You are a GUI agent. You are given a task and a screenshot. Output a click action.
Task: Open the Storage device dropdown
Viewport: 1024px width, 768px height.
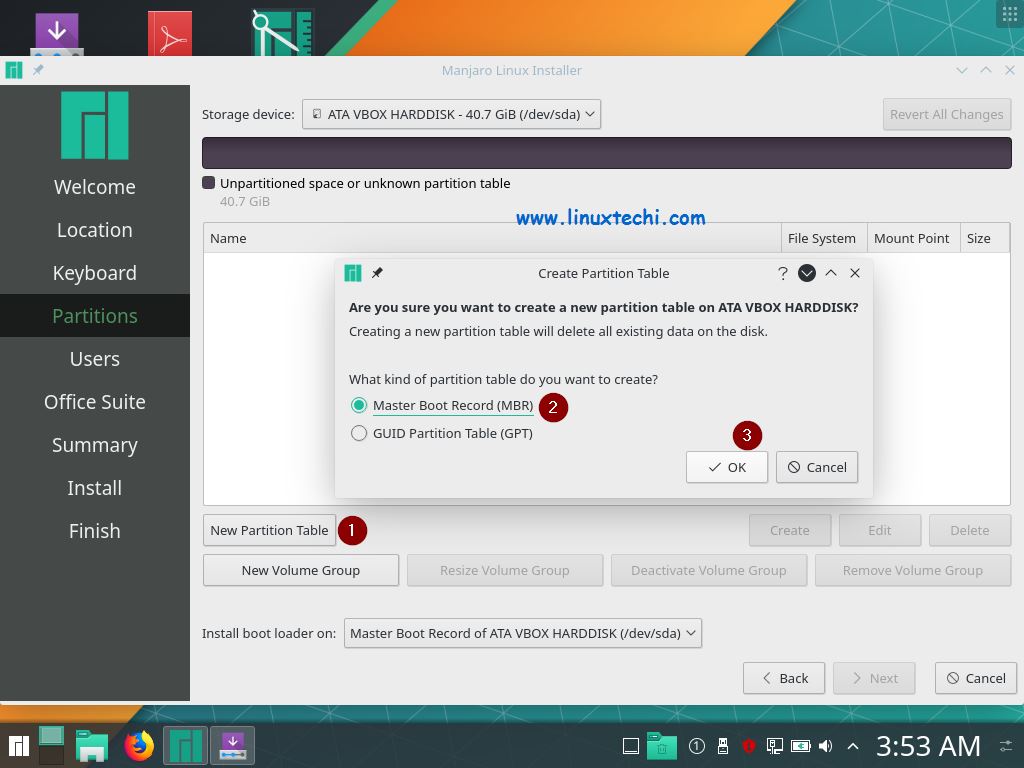pyautogui.click(x=451, y=114)
